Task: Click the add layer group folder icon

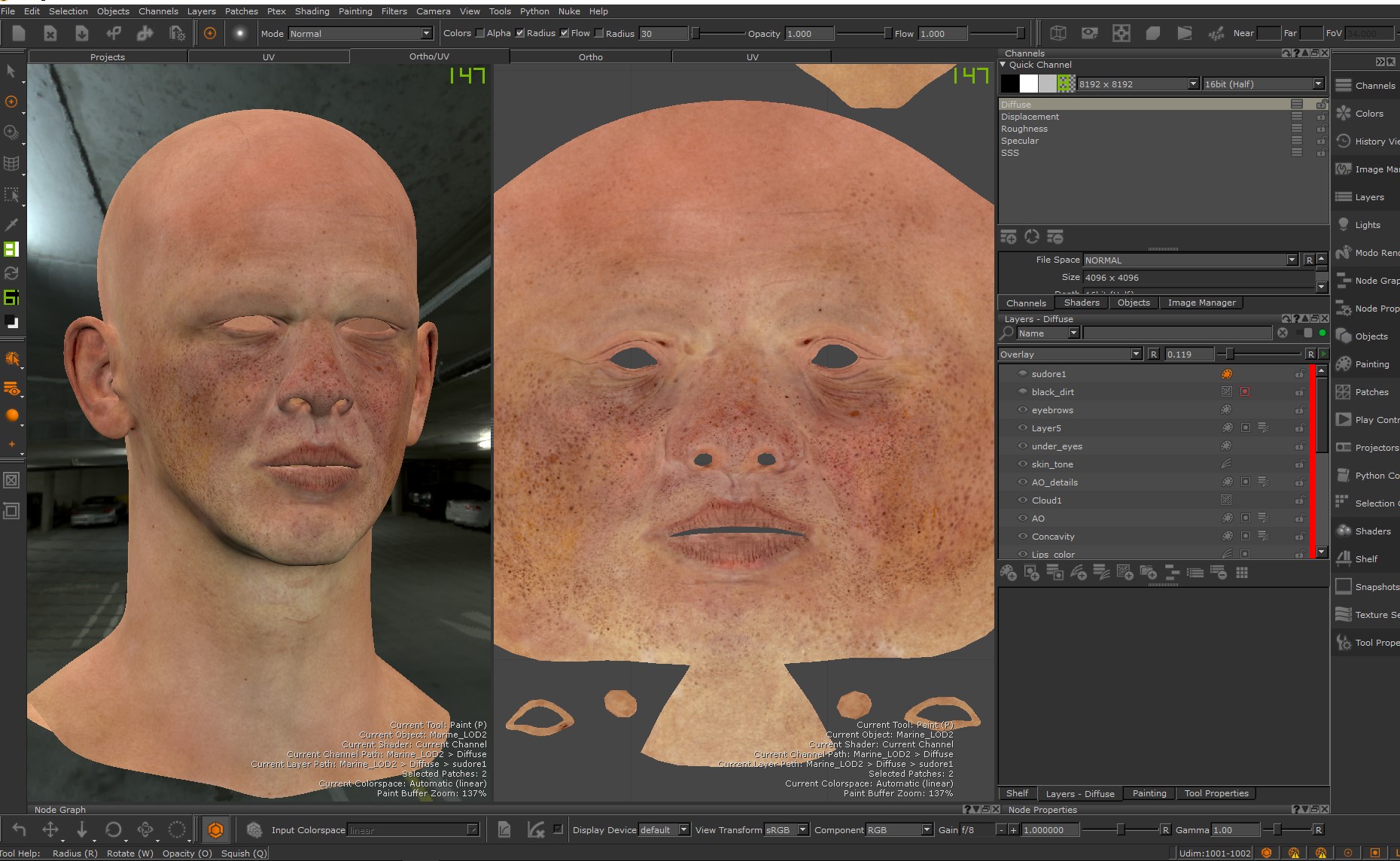Action: (1148, 573)
